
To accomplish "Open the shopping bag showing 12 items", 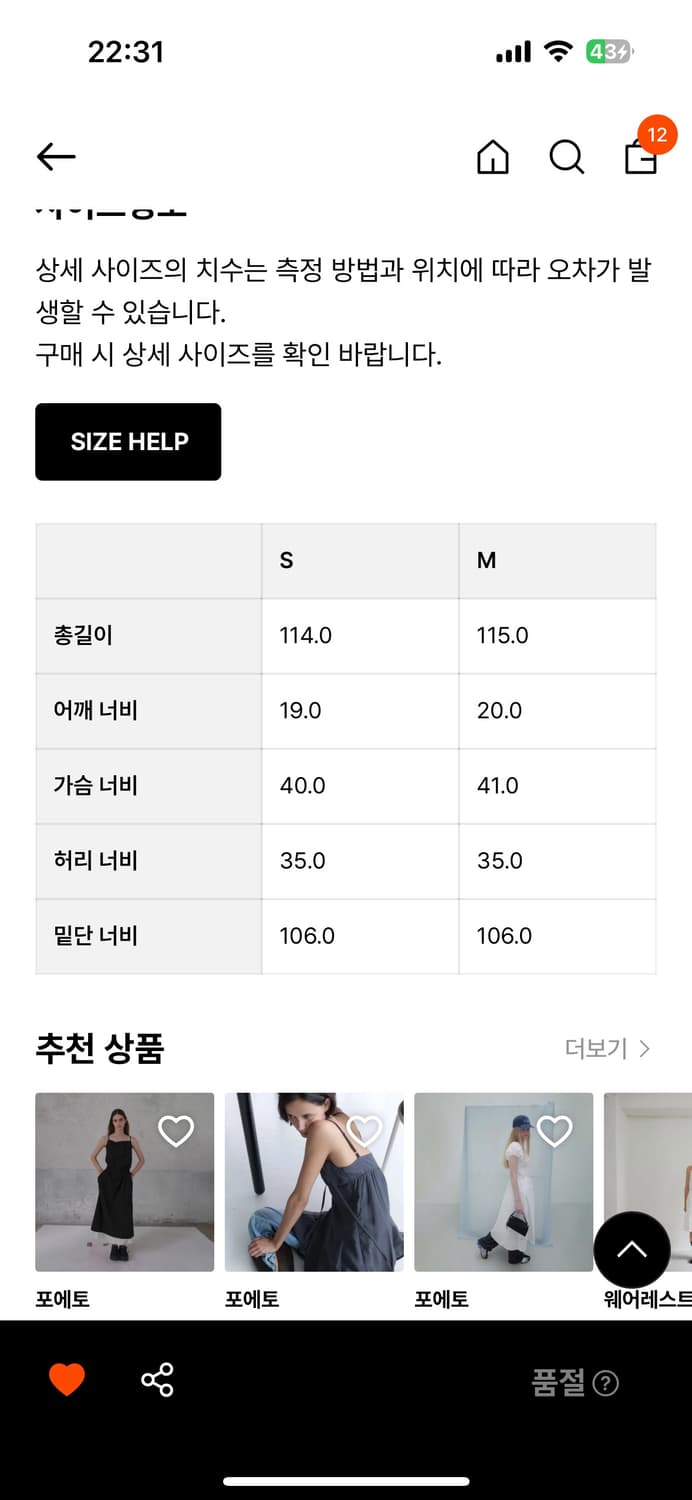I will 640,160.
